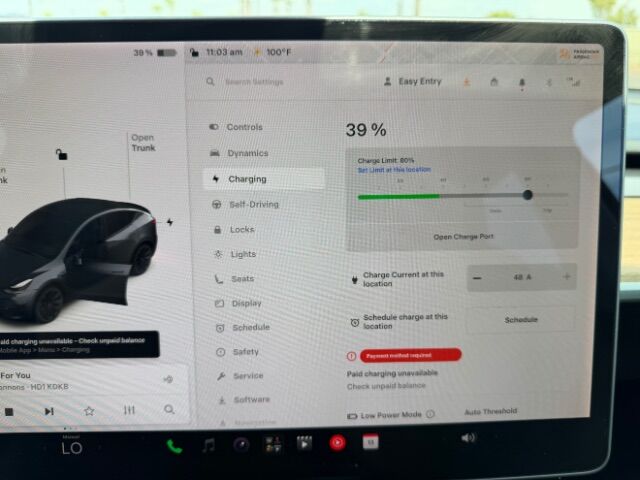Favorite the current station with star
This screenshot has height=480, width=640.
click(89, 411)
